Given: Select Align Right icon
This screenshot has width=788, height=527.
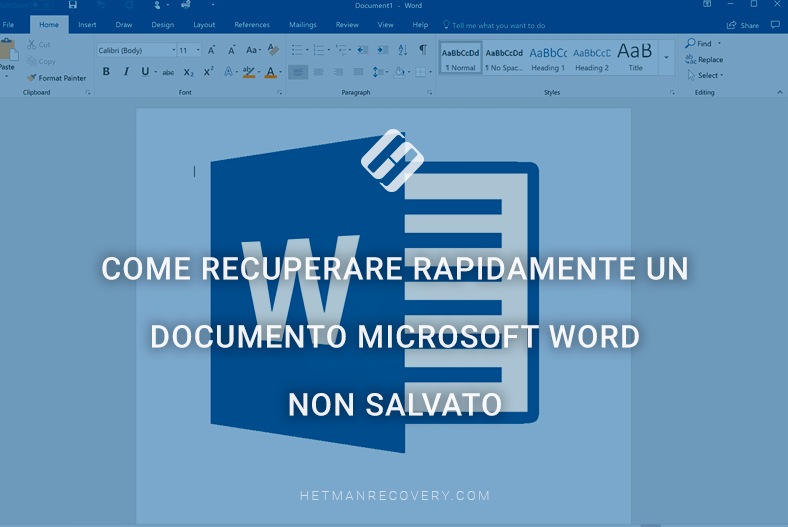Looking at the screenshot, I should (x=338, y=72).
